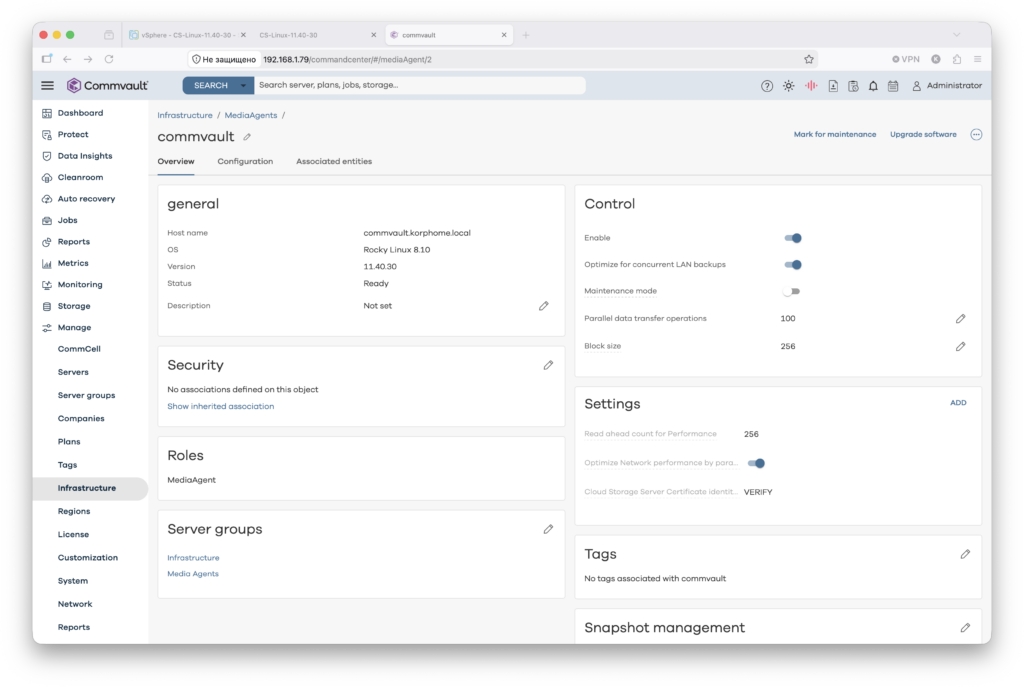
Task: Open the Media Agents server group link
Action: click(x=193, y=574)
